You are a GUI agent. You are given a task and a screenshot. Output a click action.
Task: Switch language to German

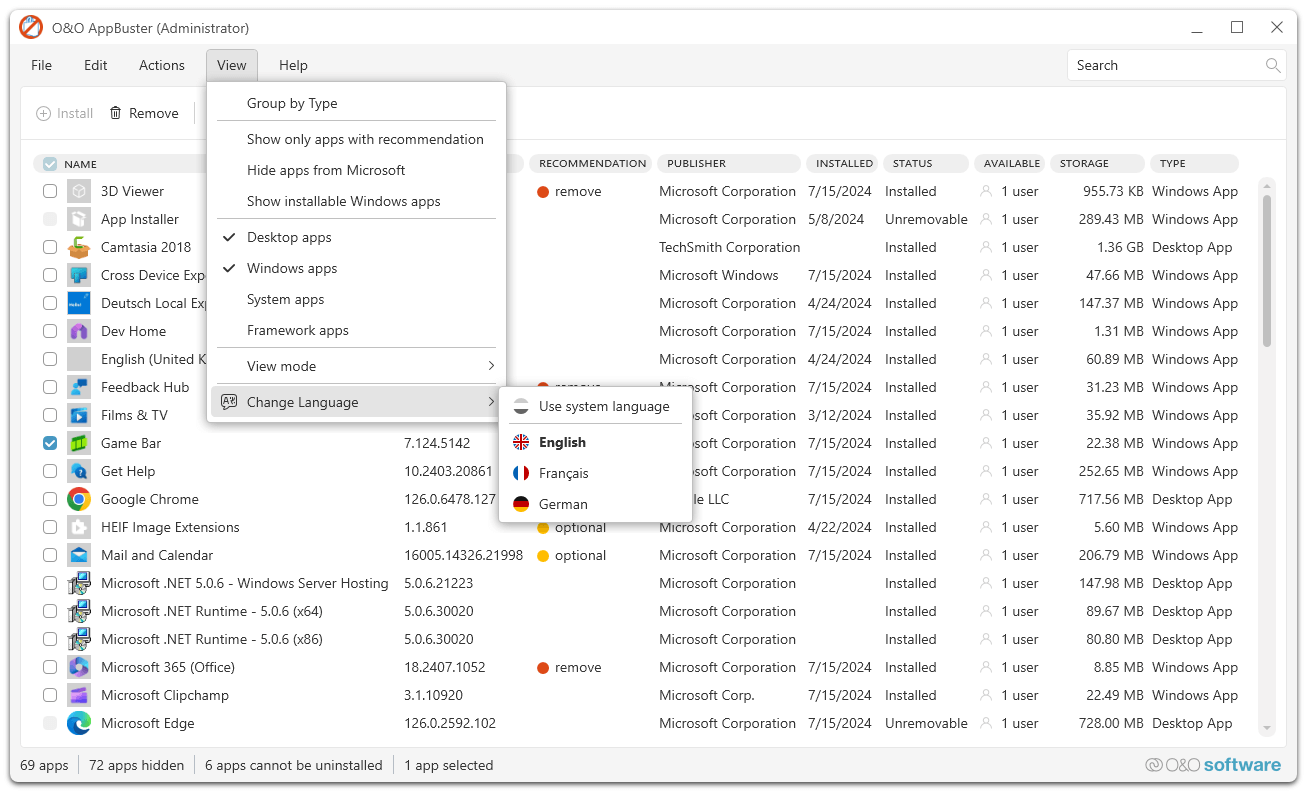tap(595, 504)
